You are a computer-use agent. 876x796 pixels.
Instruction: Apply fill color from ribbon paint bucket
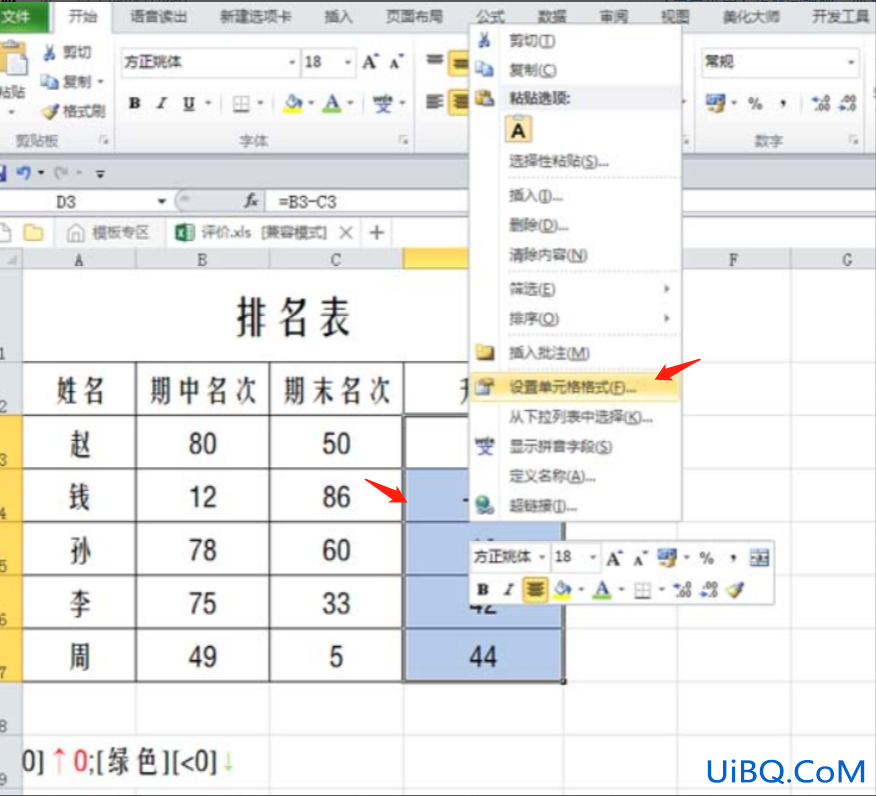pos(293,103)
